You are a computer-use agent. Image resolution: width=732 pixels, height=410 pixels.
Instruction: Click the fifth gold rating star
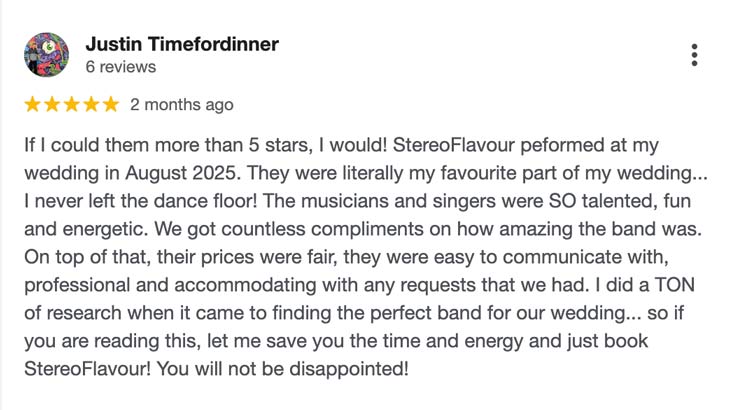110,104
